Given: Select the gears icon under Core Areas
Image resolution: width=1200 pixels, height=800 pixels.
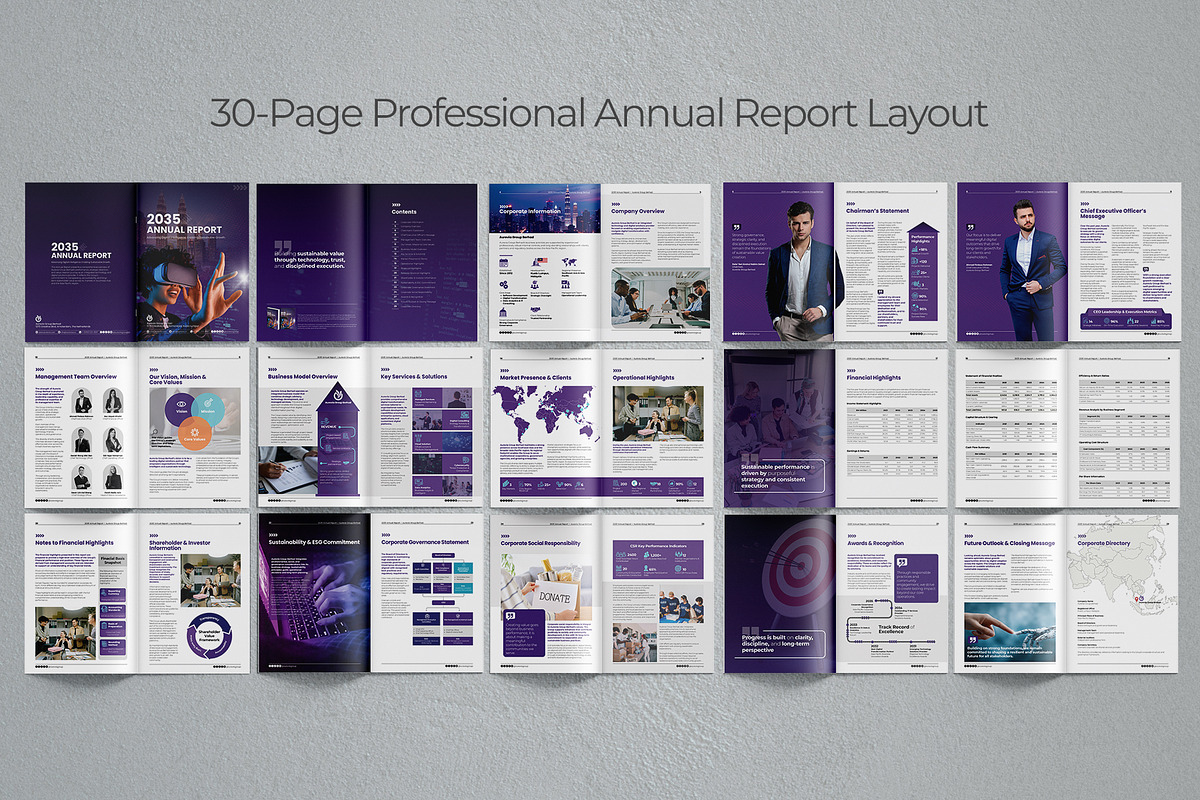Looking at the screenshot, I should click(x=503, y=285).
